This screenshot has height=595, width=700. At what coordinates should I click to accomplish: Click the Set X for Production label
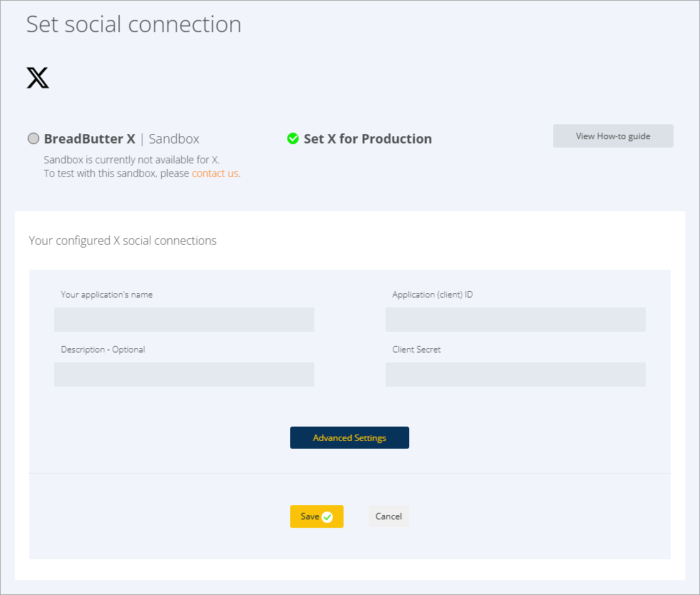[x=367, y=139]
